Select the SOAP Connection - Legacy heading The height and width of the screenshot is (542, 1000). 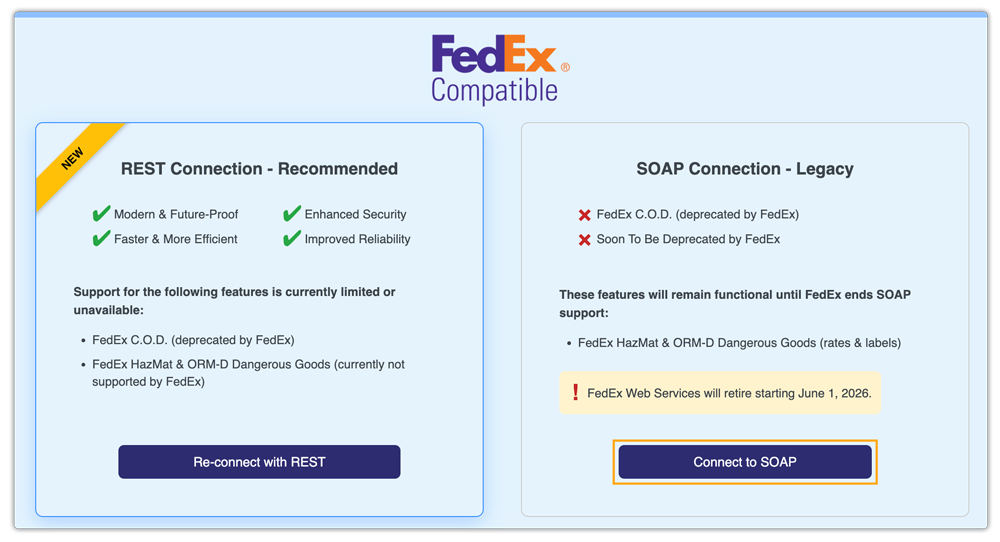[x=745, y=169]
